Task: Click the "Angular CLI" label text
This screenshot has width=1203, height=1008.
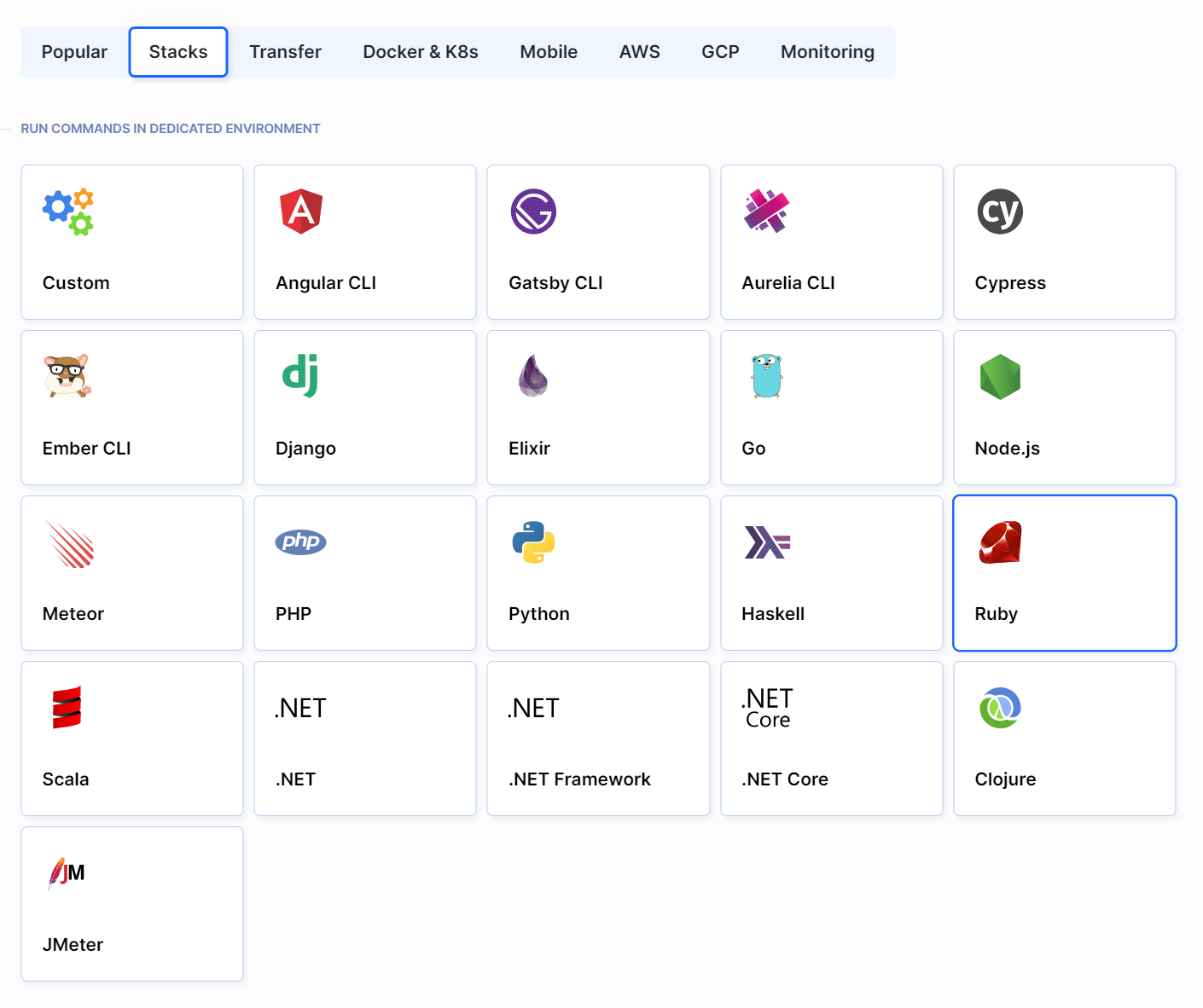Action: [x=326, y=283]
